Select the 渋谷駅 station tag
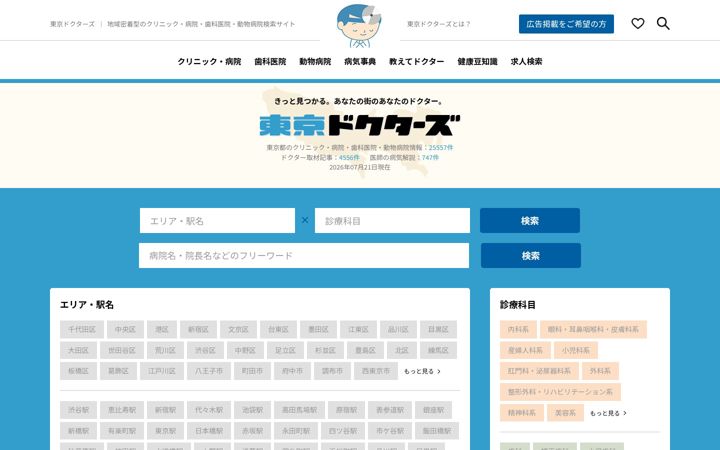The height and width of the screenshot is (450, 720). tap(79, 410)
